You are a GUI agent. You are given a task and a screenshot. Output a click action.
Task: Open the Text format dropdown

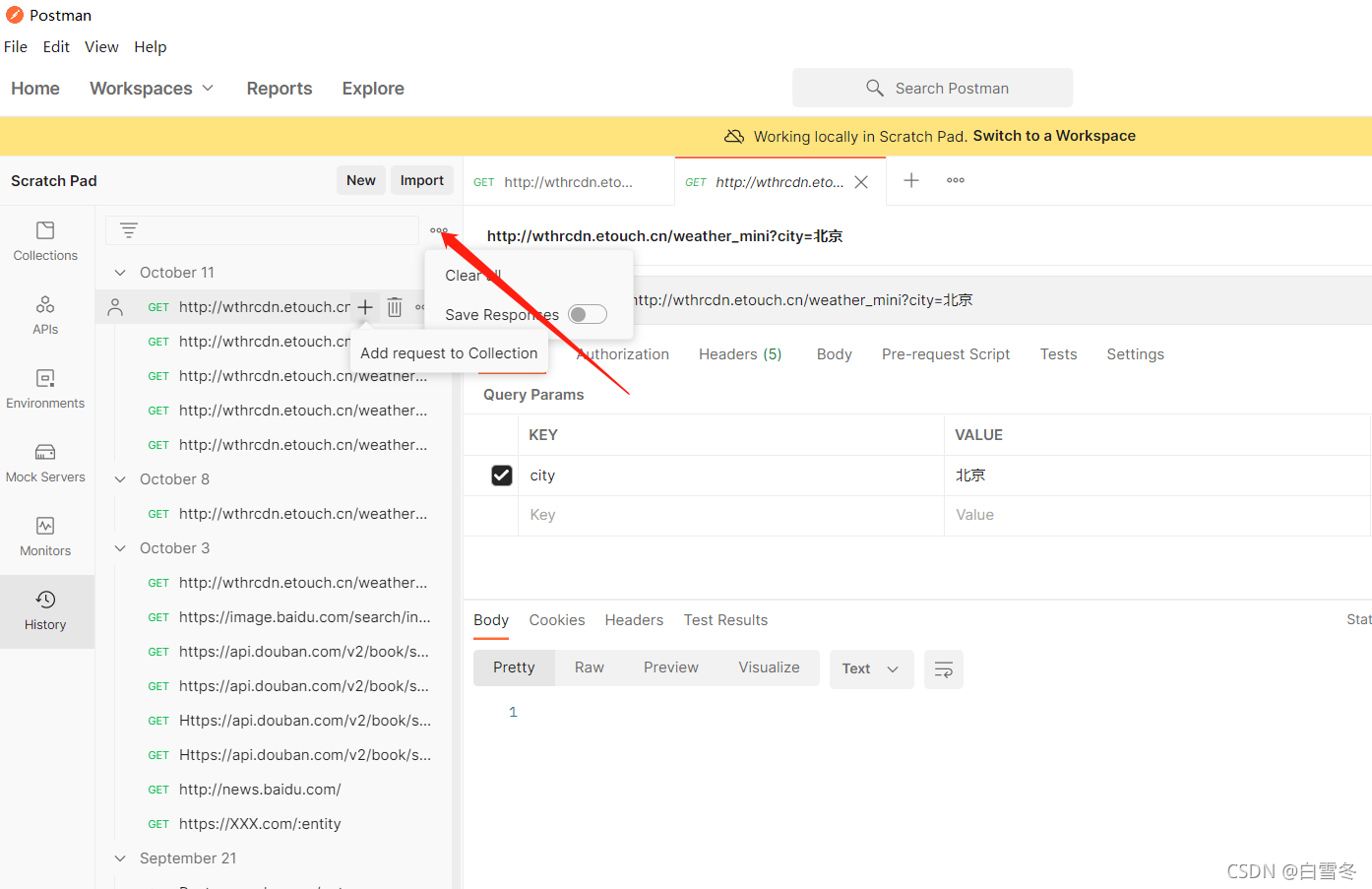[871, 669]
